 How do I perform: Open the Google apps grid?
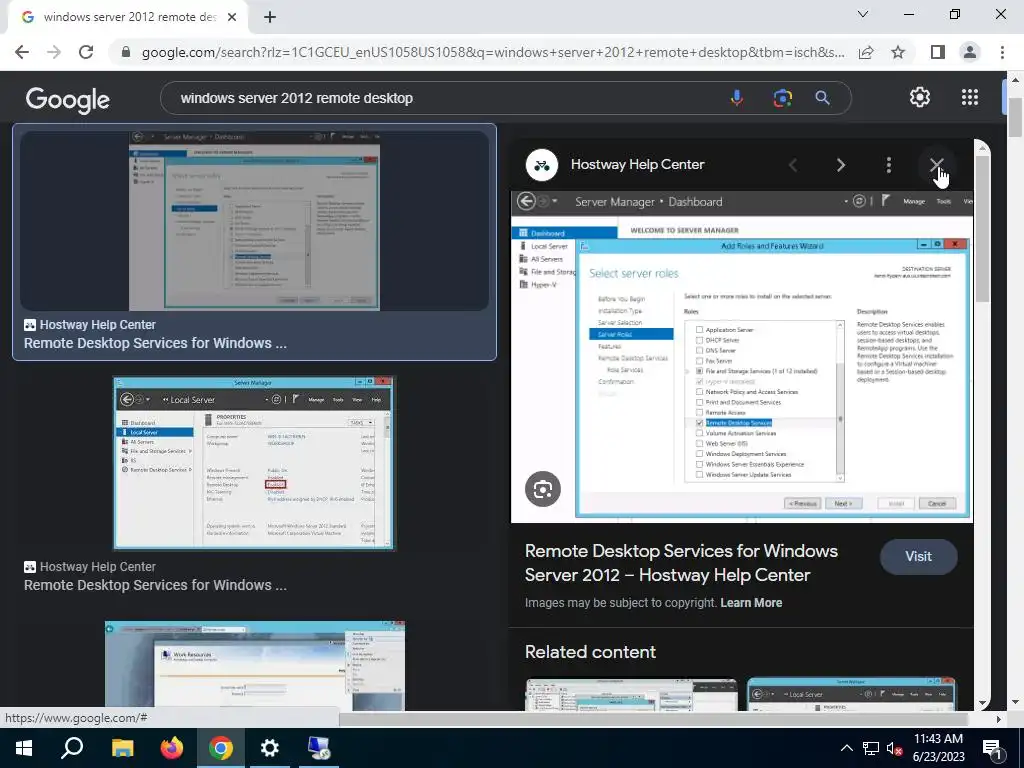[970, 97]
